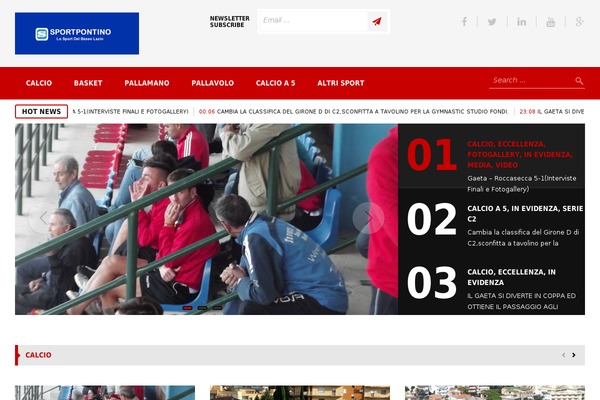Click the search magnifier icon
This screenshot has height=400, width=600.
(579, 80)
